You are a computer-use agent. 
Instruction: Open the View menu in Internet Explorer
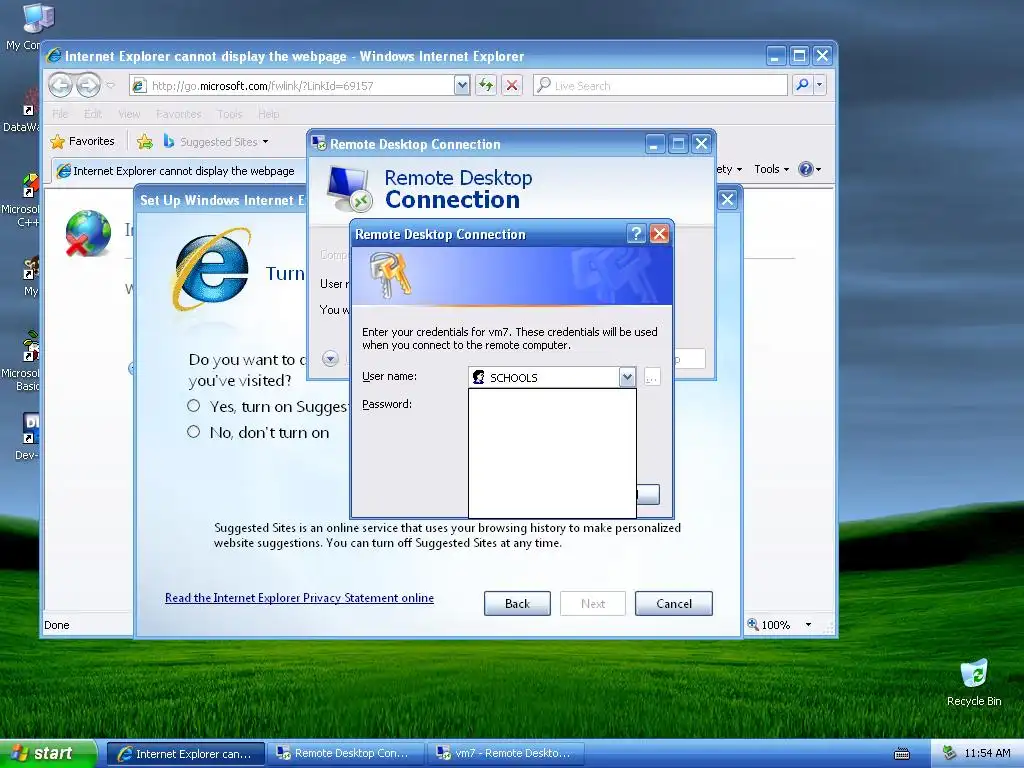click(129, 114)
